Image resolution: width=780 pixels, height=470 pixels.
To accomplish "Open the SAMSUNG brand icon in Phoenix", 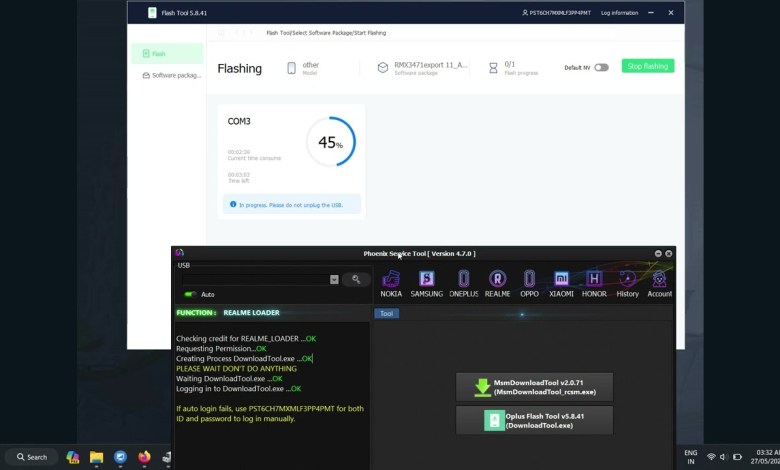I will point(426,284).
